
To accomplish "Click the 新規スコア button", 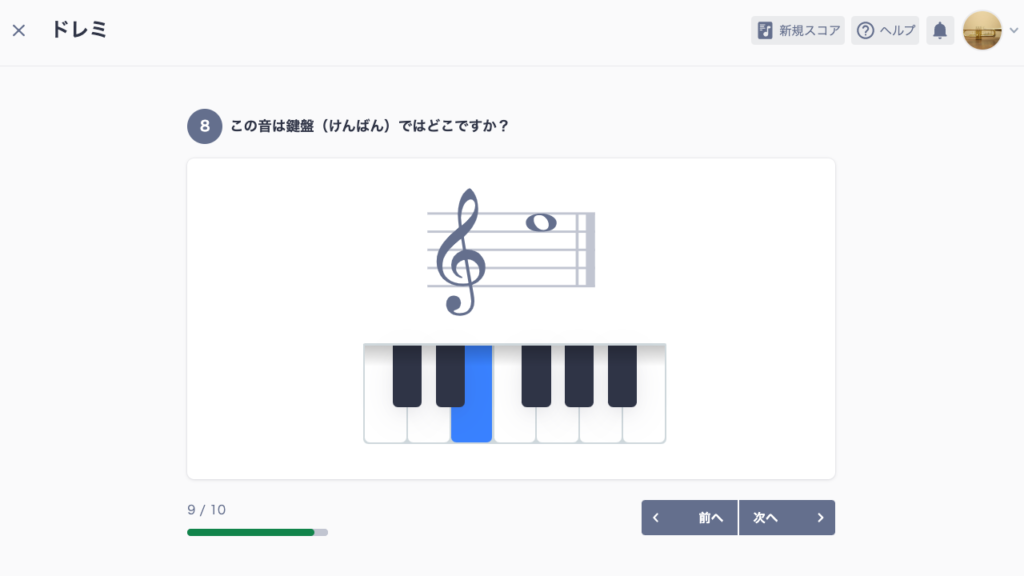I will [x=797, y=31].
